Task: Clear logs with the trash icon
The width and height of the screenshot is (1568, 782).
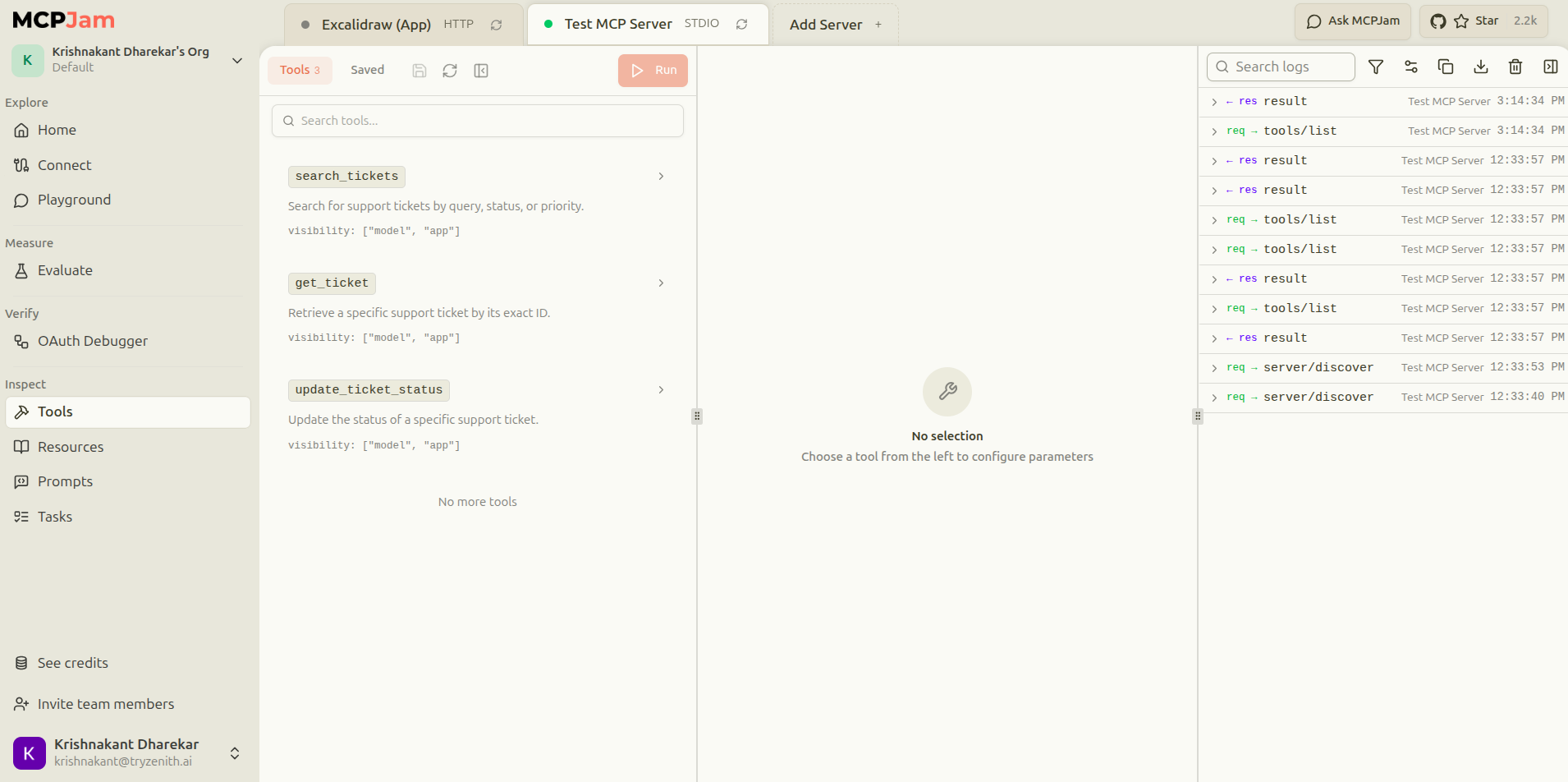Action: tap(1515, 67)
